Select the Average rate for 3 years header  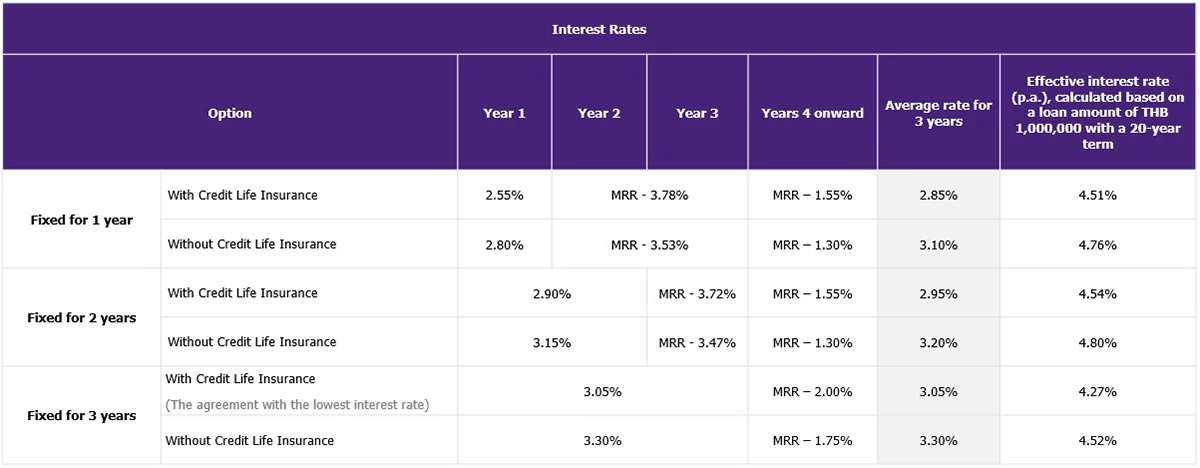point(938,113)
